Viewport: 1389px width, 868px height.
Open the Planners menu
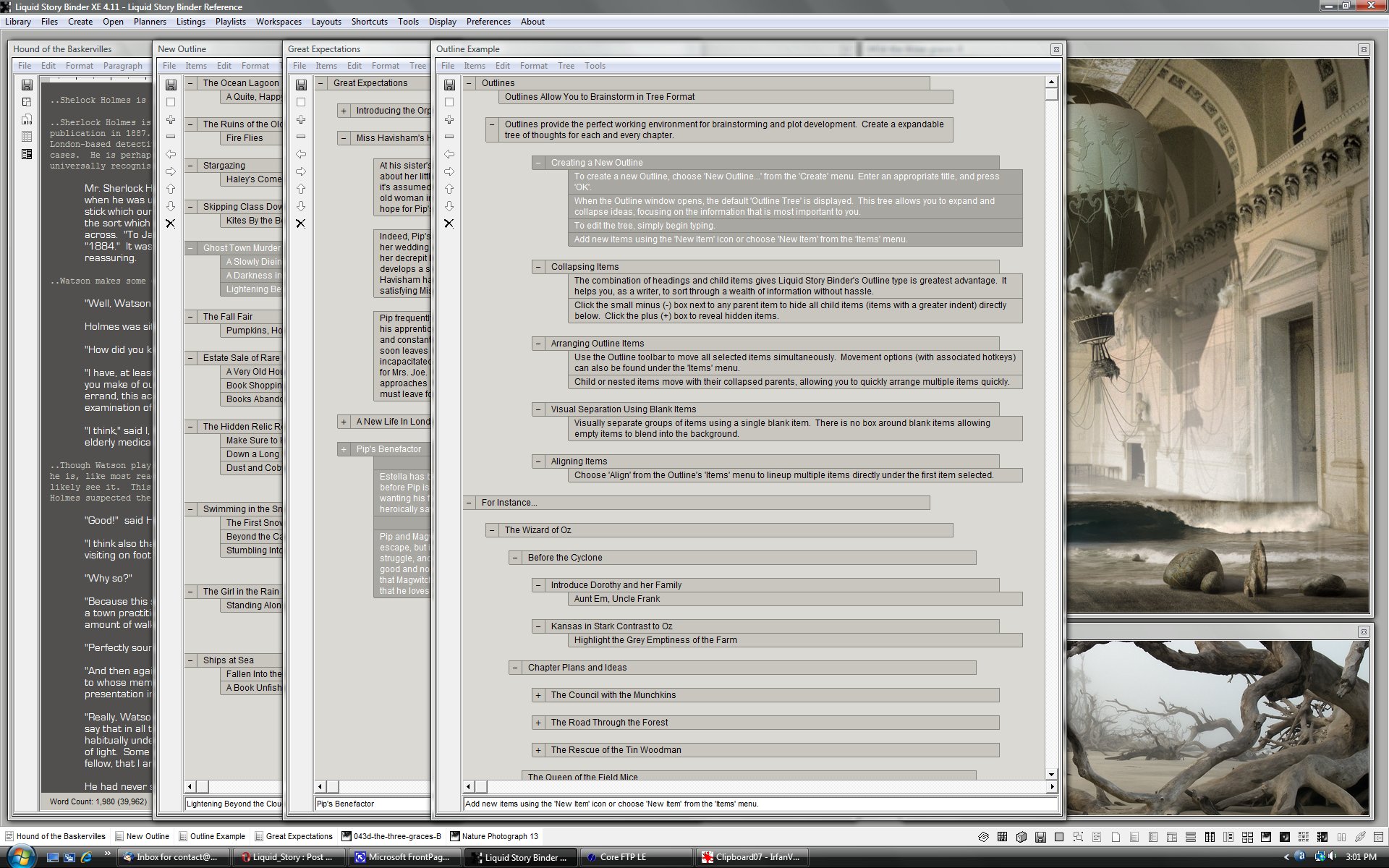(x=150, y=22)
